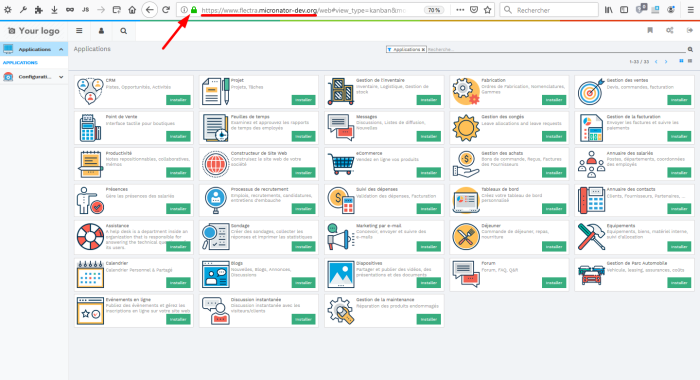Click the Productivité notes icon
700x380 pixels.
click(x=90, y=164)
